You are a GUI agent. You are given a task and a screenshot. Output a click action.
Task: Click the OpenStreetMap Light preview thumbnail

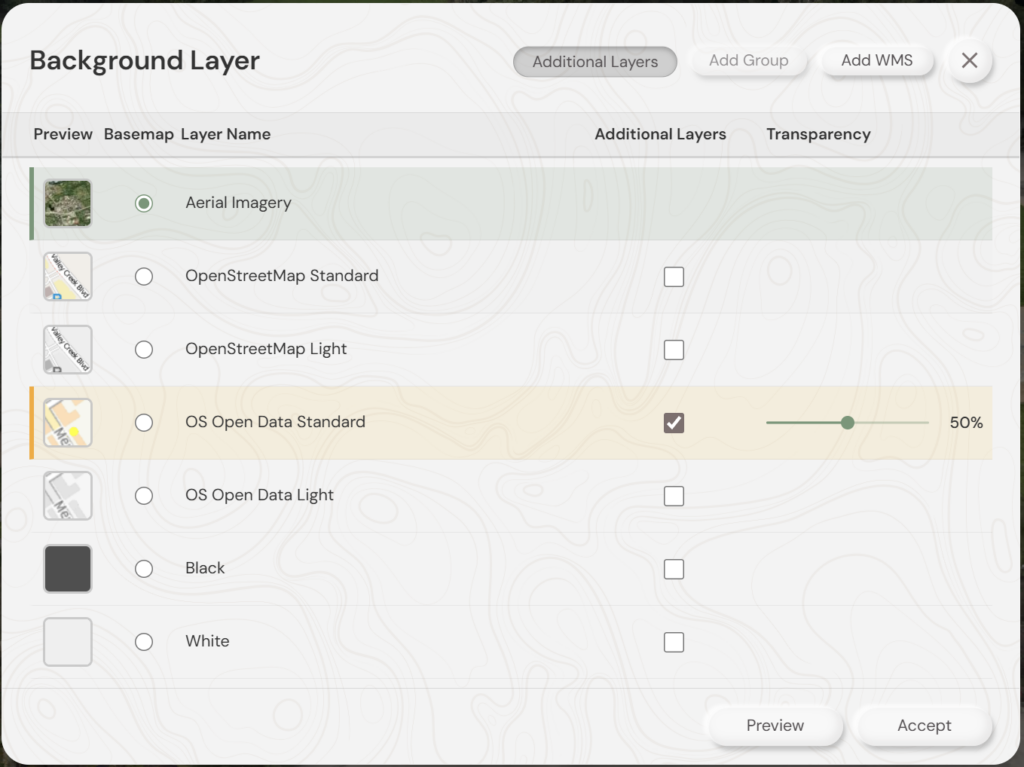pos(68,349)
